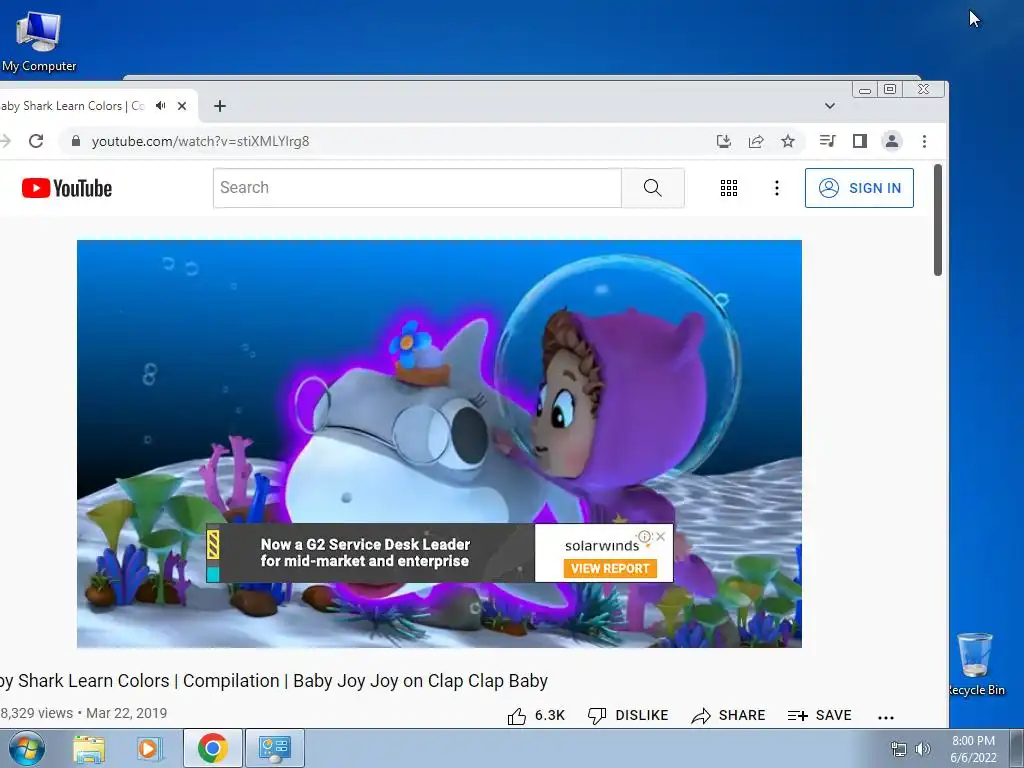The width and height of the screenshot is (1024, 768).
Task: Open the tab search chevron
Action: click(x=829, y=106)
